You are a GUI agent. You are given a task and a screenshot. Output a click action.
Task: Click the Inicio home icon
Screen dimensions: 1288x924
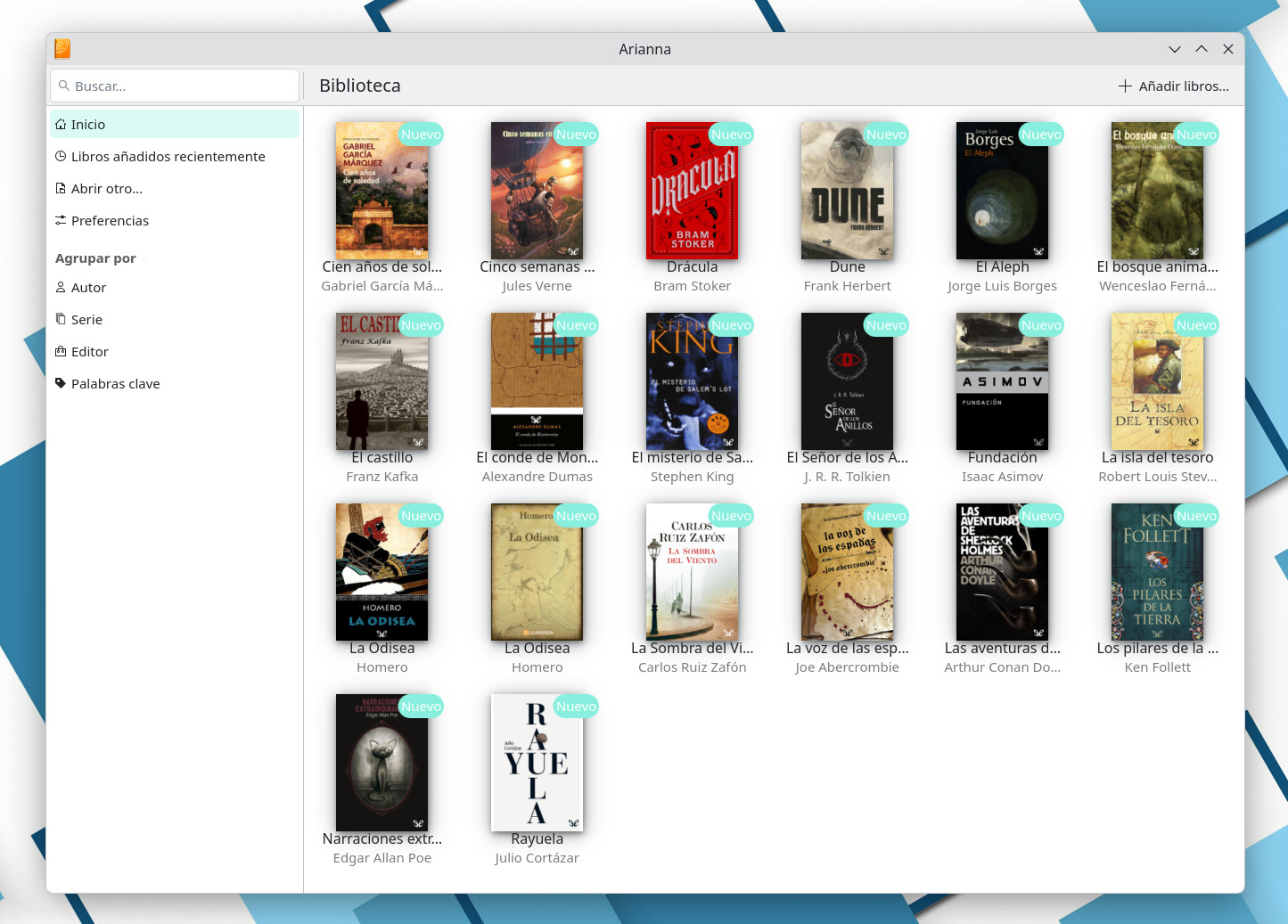(x=61, y=125)
